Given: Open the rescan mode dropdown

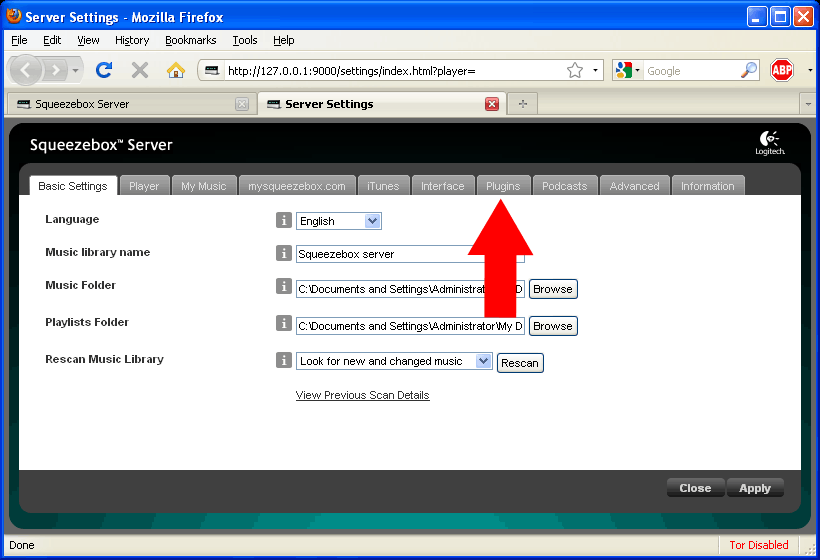Looking at the screenshot, I should click(394, 361).
